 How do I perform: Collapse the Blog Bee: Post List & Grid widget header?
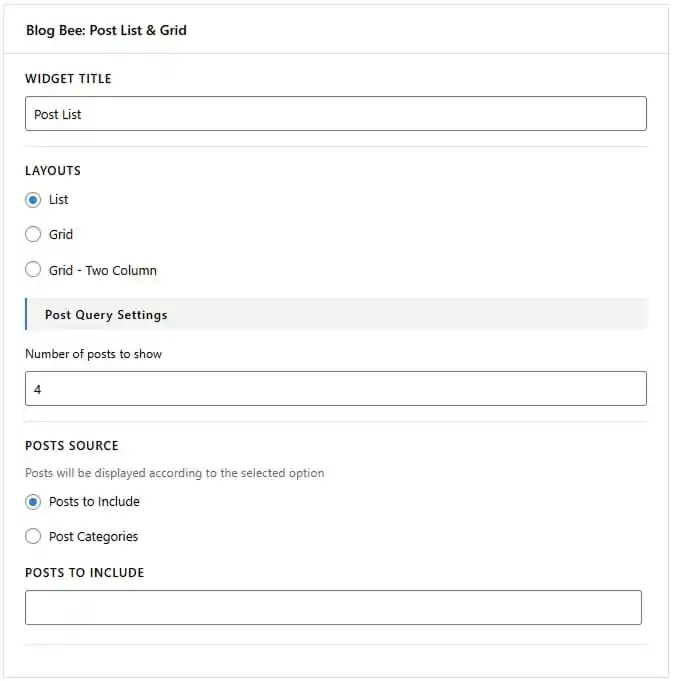(336, 30)
